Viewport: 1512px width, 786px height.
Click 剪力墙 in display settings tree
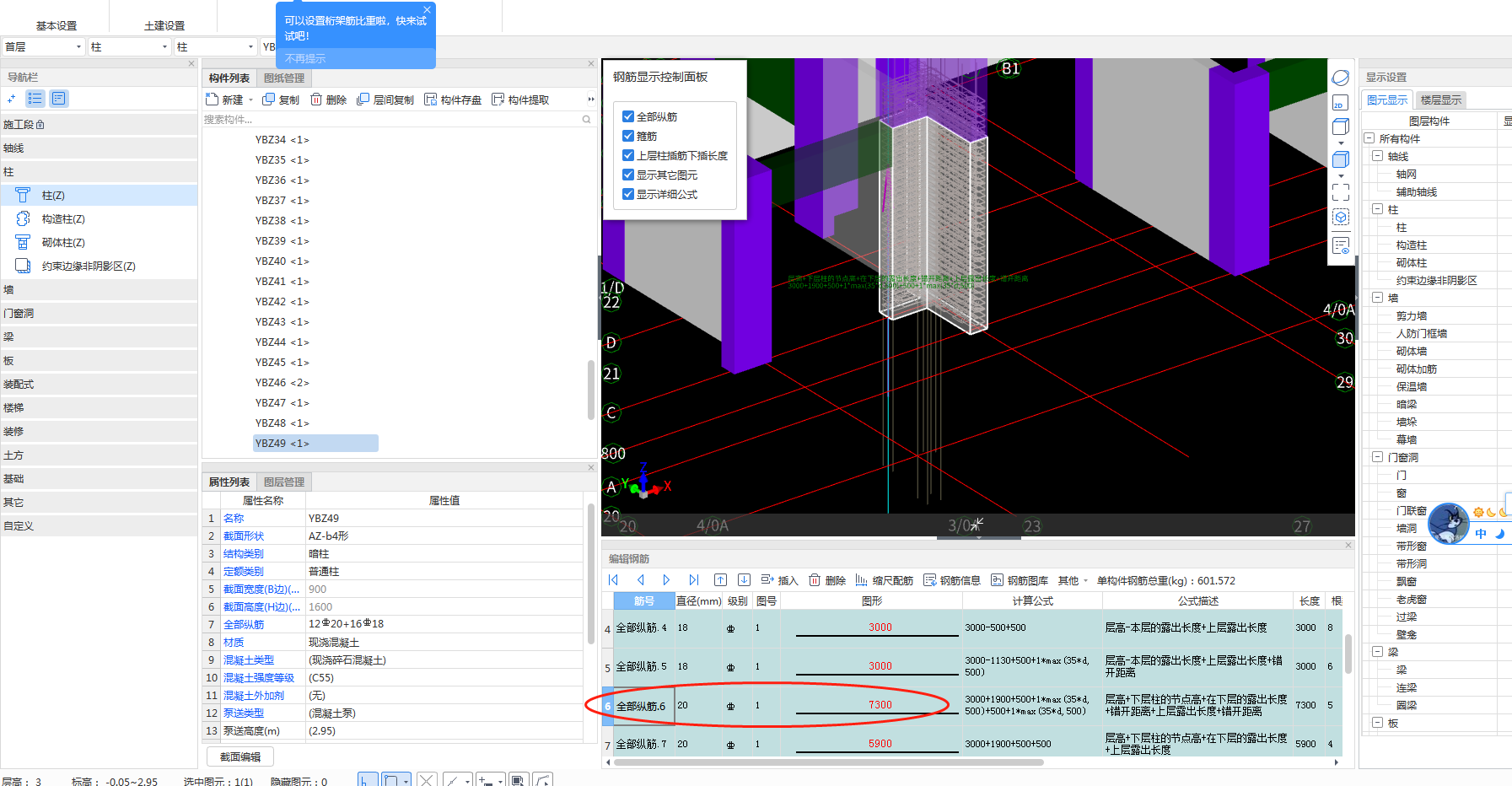click(1412, 315)
